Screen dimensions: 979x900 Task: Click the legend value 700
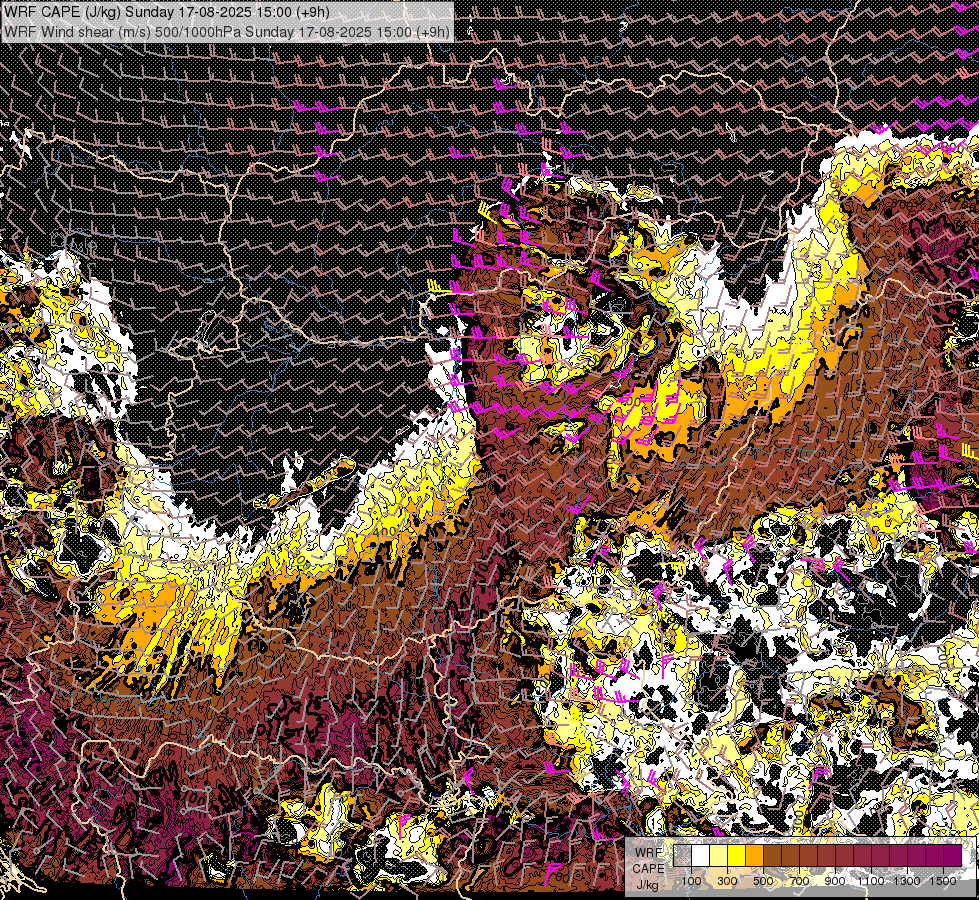(x=799, y=881)
